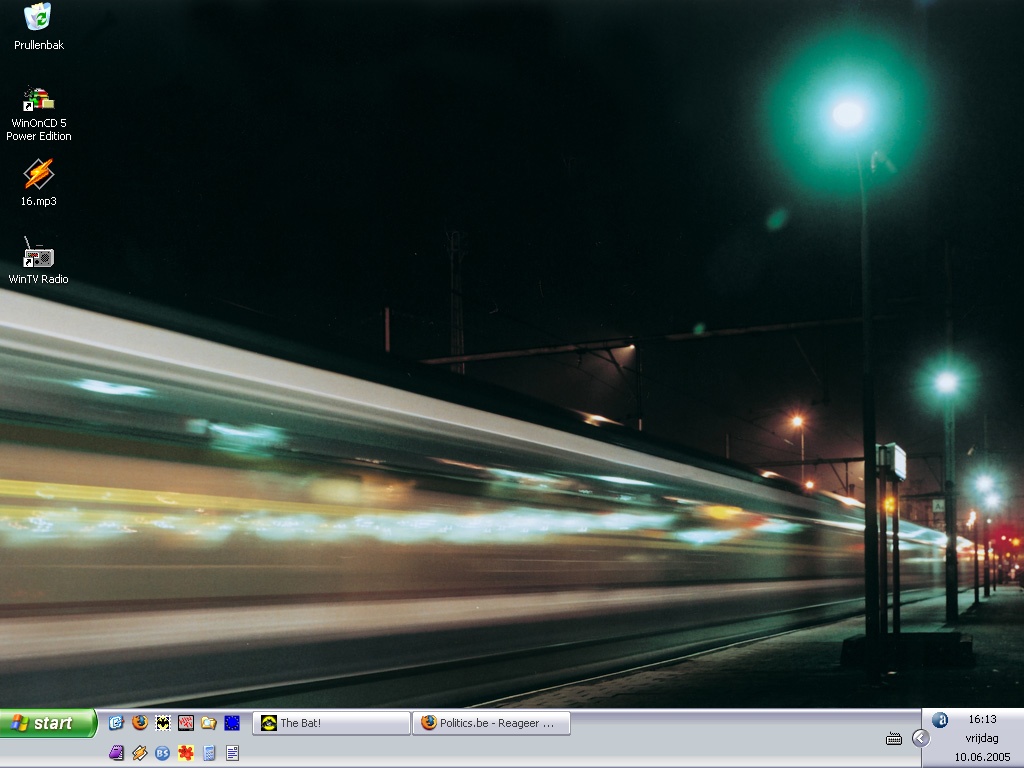This screenshot has height=768, width=1024.
Task: Select the 16.mp3 file on desktop
Action: [38, 175]
